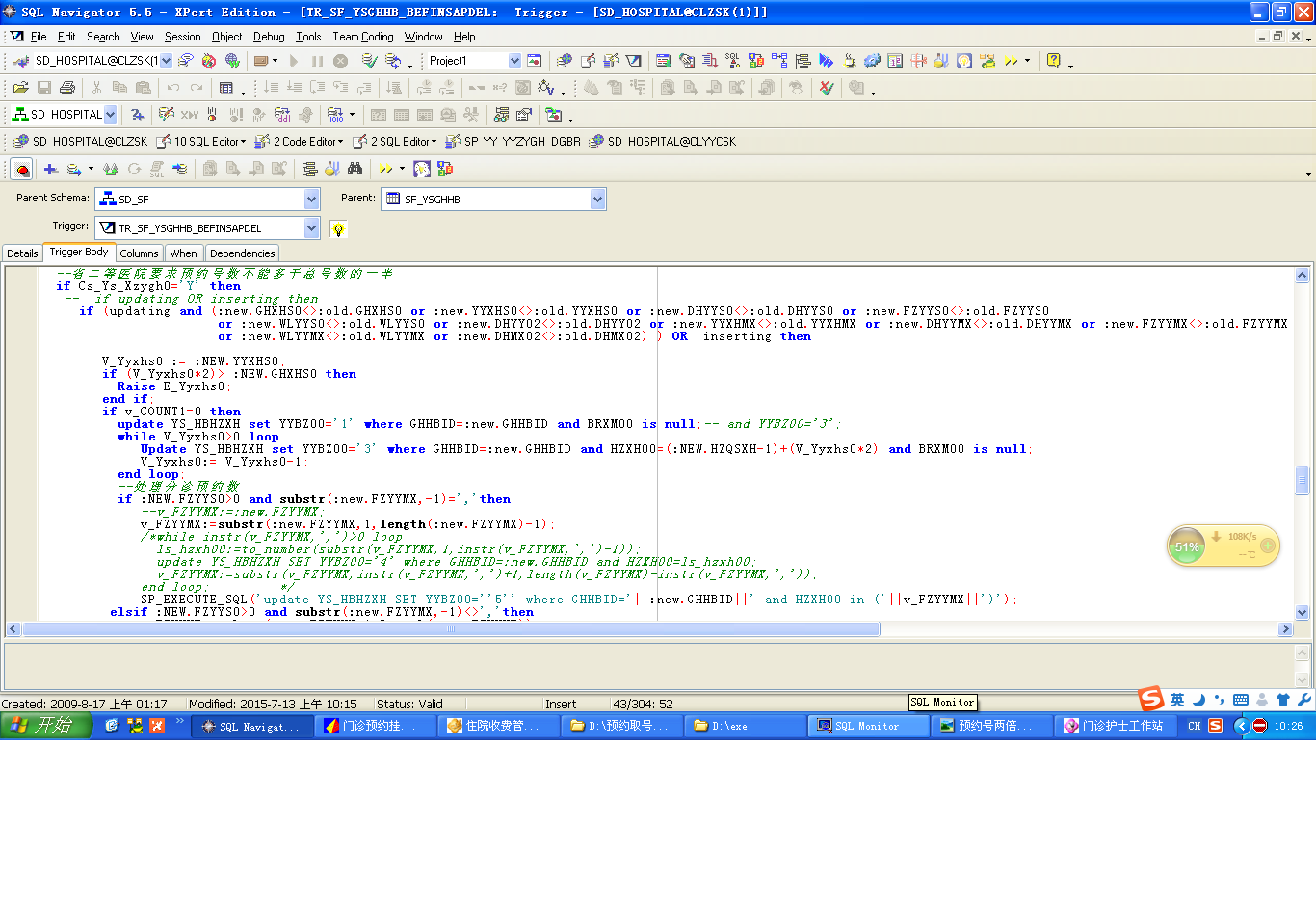Click the lightbulb icon beside Trigger field

pos(338,229)
